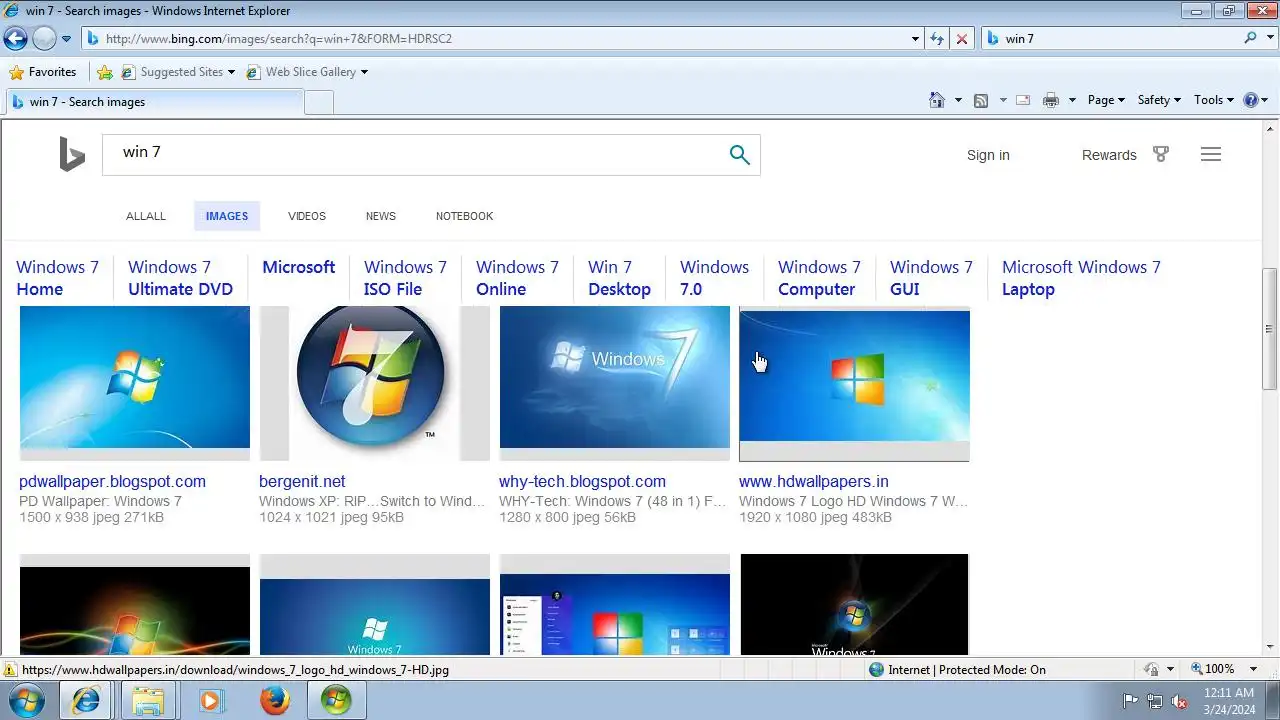The width and height of the screenshot is (1280, 720).
Task: Click the www.hdwallpapers.in source link
Action: tap(814, 481)
